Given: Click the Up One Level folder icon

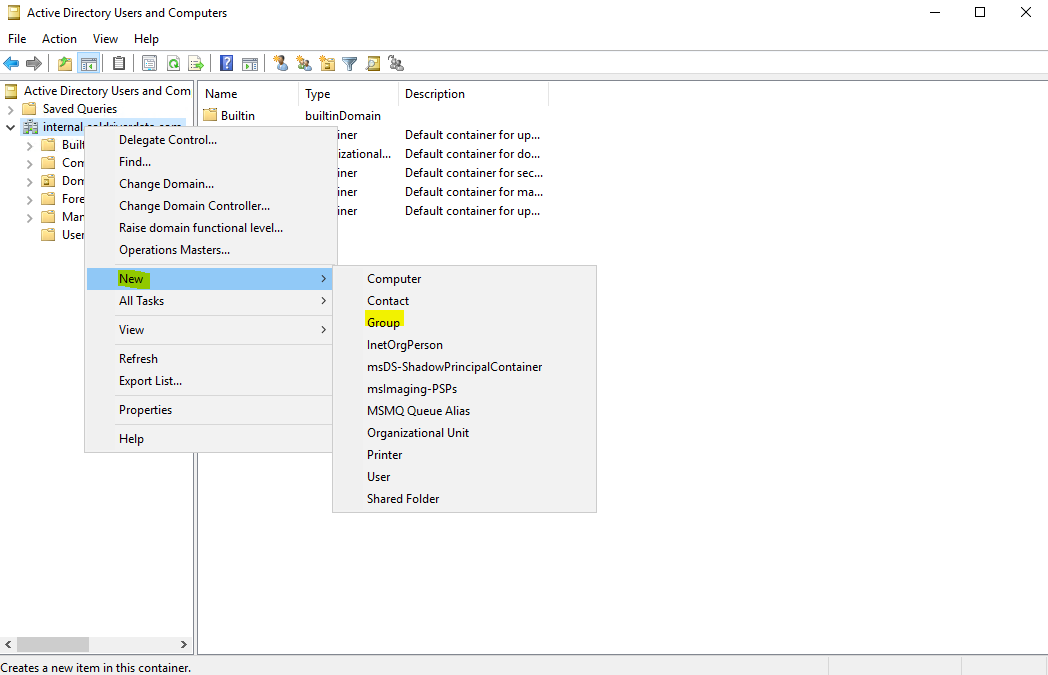Looking at the screenshot, I should pos(65,64).
